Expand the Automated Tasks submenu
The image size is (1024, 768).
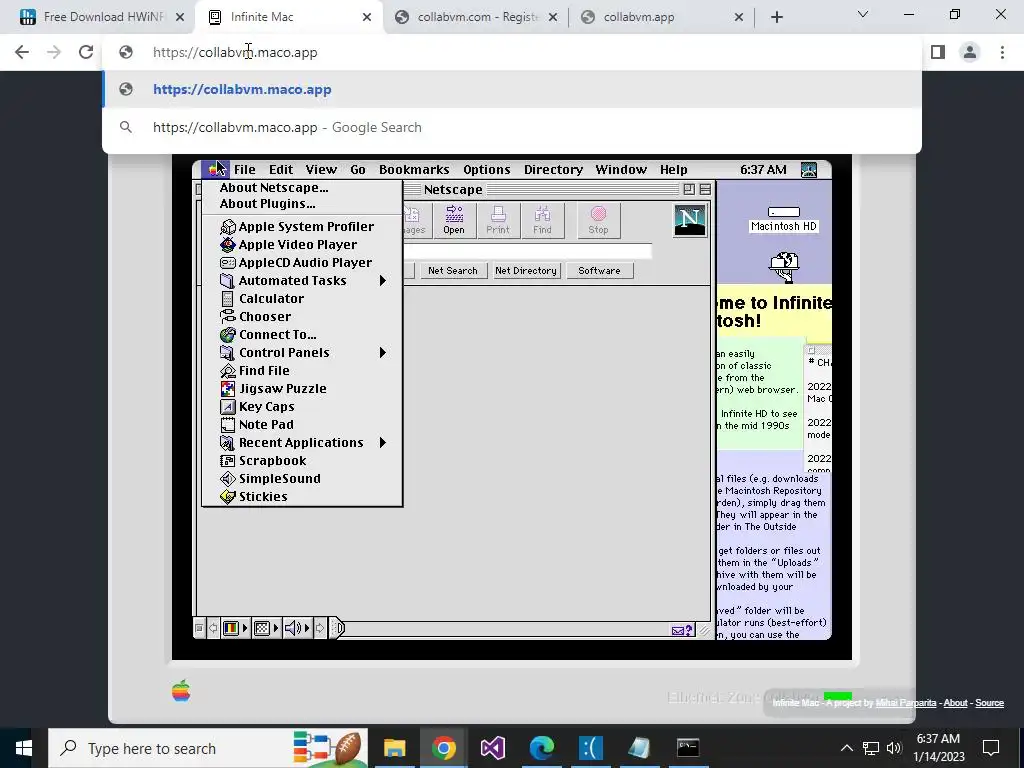coord(302,281)
